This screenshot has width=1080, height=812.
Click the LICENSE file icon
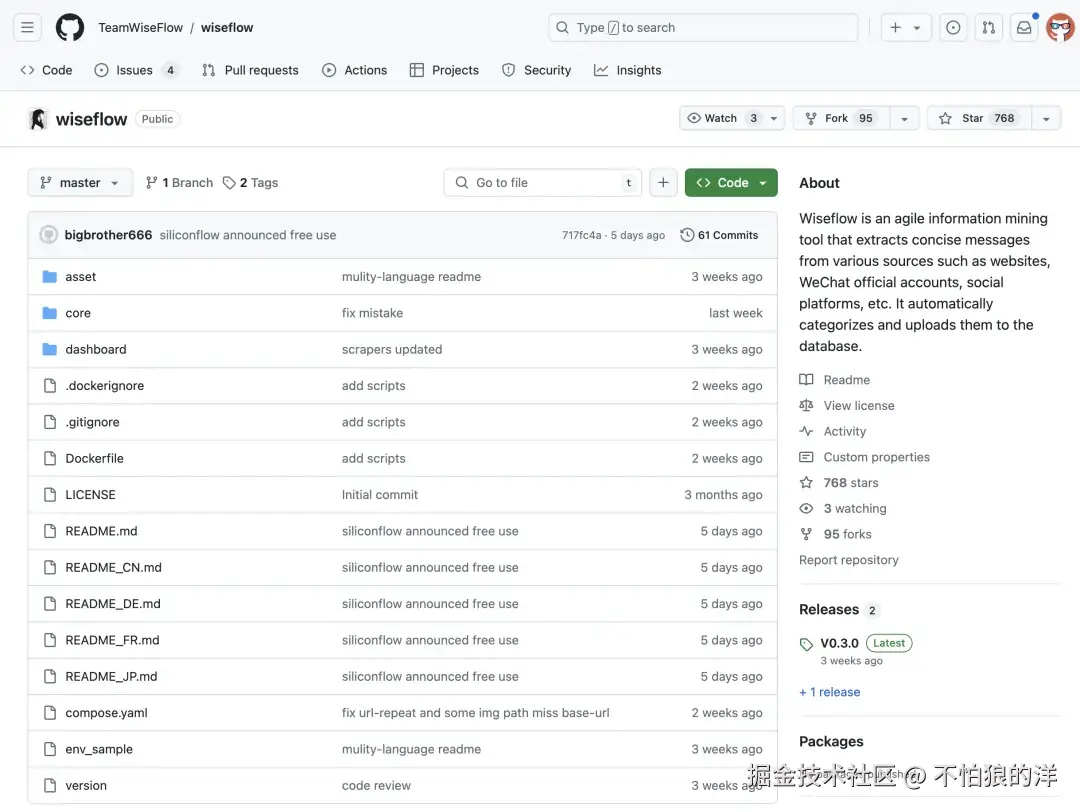tap(50, 495)
